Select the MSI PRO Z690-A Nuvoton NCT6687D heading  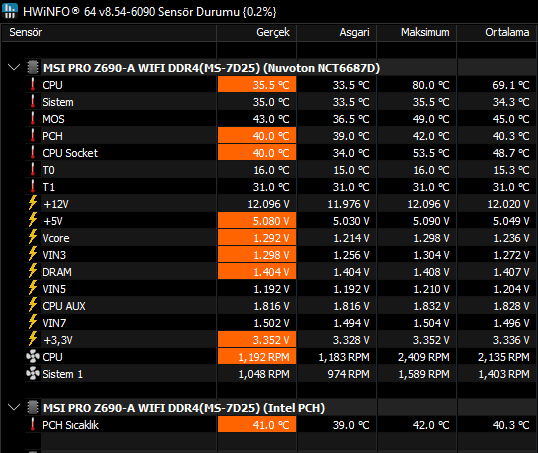click(x=211, y=68)
